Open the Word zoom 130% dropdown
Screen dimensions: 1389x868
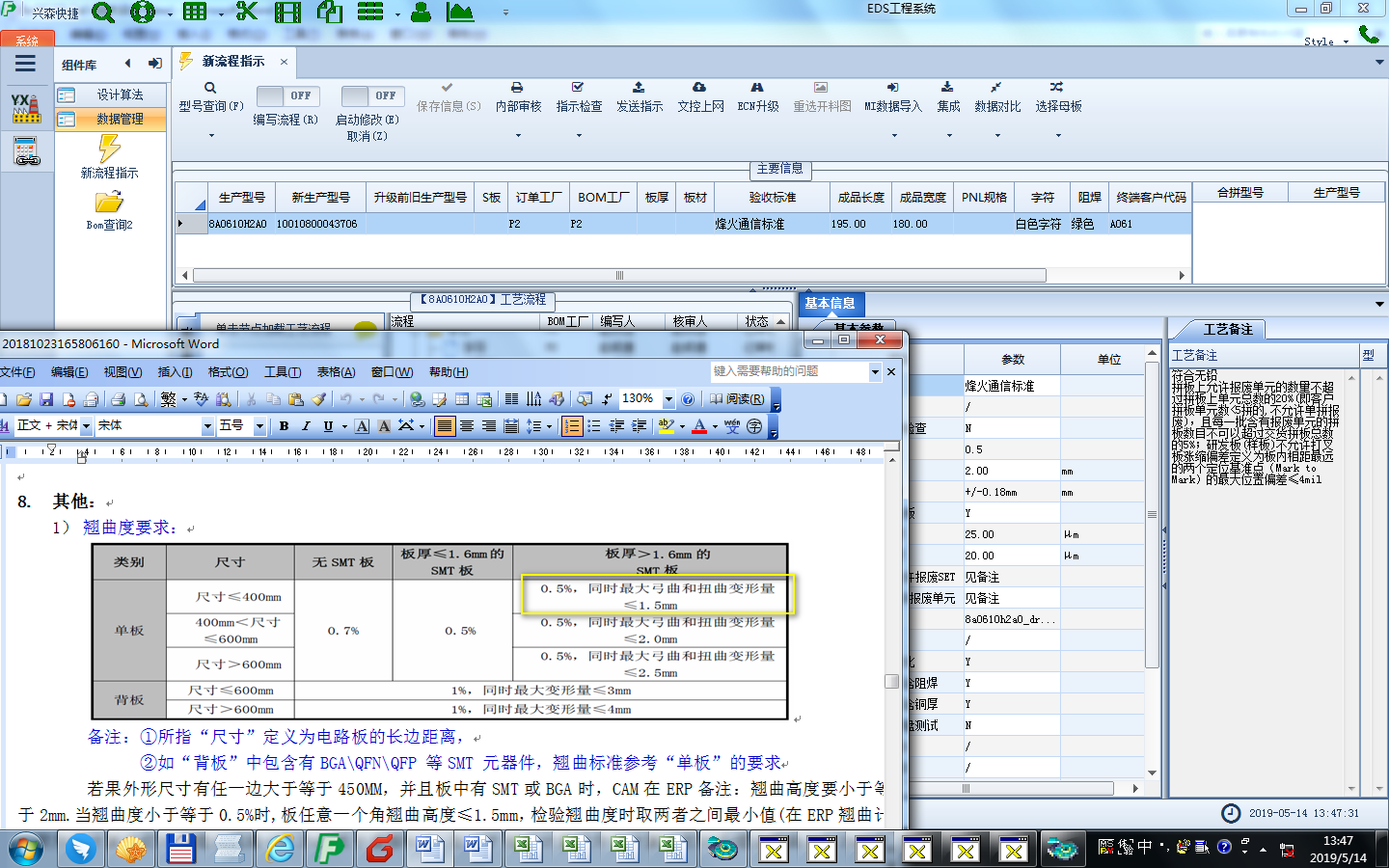(668, 398)
